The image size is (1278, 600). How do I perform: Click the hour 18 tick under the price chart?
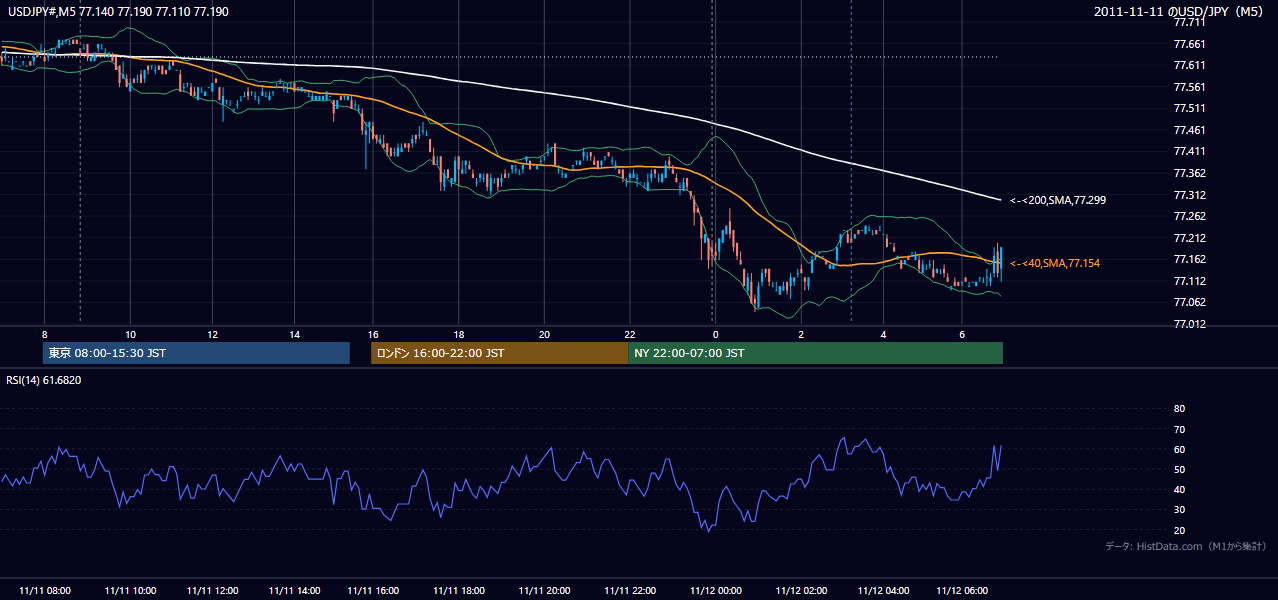pos(458,334)
